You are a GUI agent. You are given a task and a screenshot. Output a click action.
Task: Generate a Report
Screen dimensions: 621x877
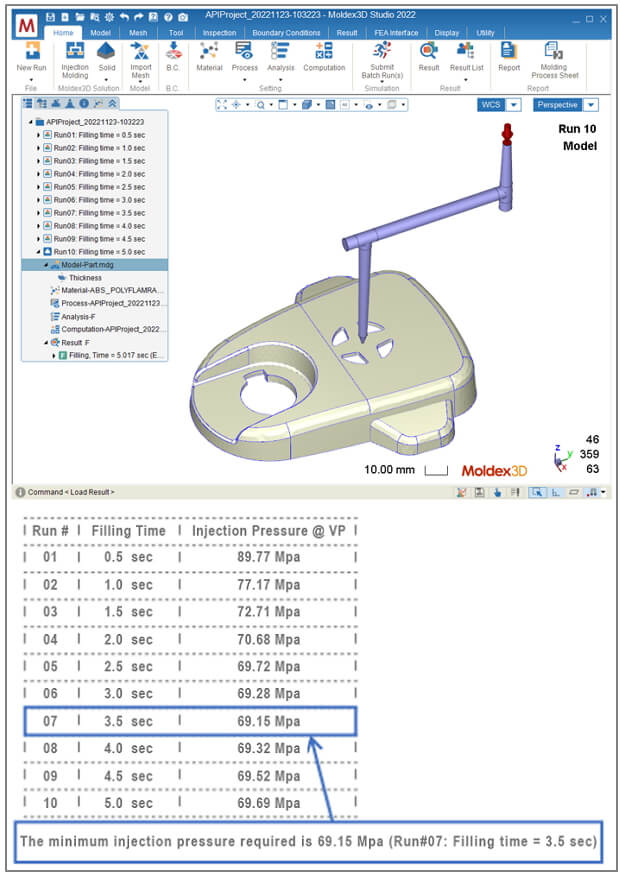pos(509,51)
